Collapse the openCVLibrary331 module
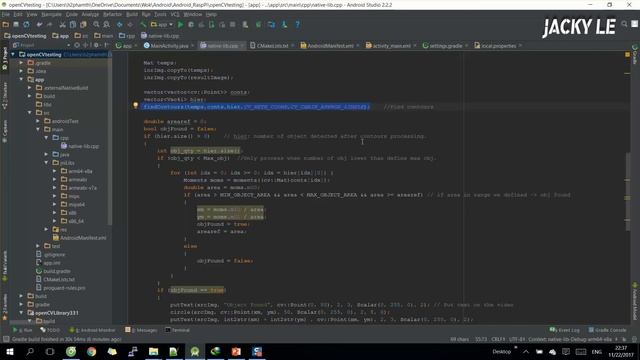This screenshot has height=360, width=640. pos(22,313)
